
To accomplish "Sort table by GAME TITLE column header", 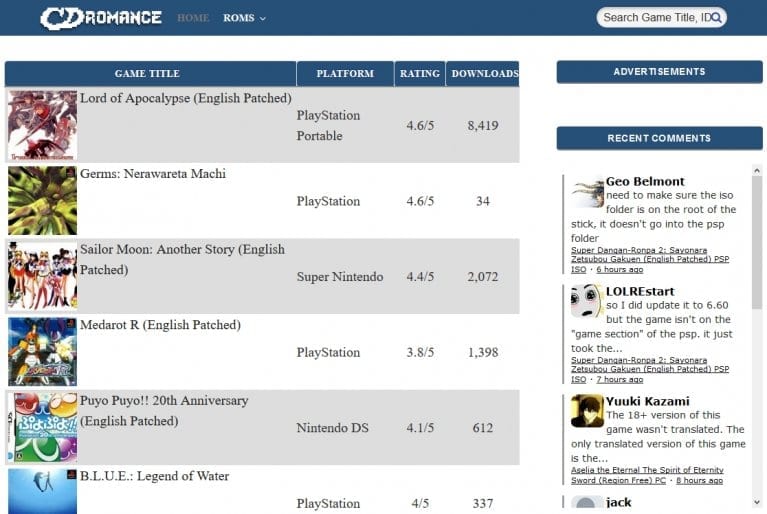I will (x=147, y=74).
